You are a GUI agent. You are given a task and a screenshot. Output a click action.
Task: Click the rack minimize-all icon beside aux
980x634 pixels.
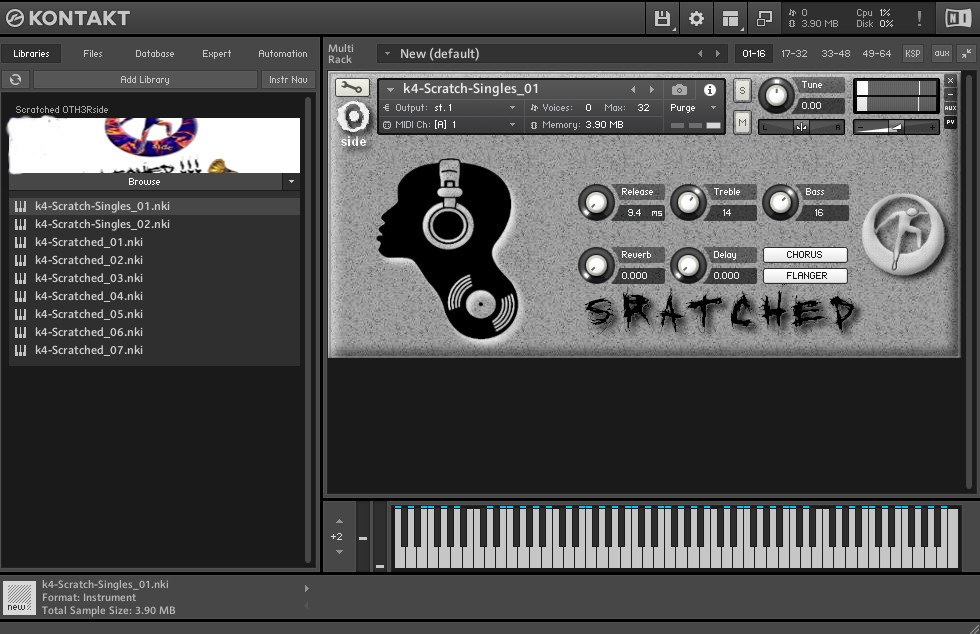[966, 54]
